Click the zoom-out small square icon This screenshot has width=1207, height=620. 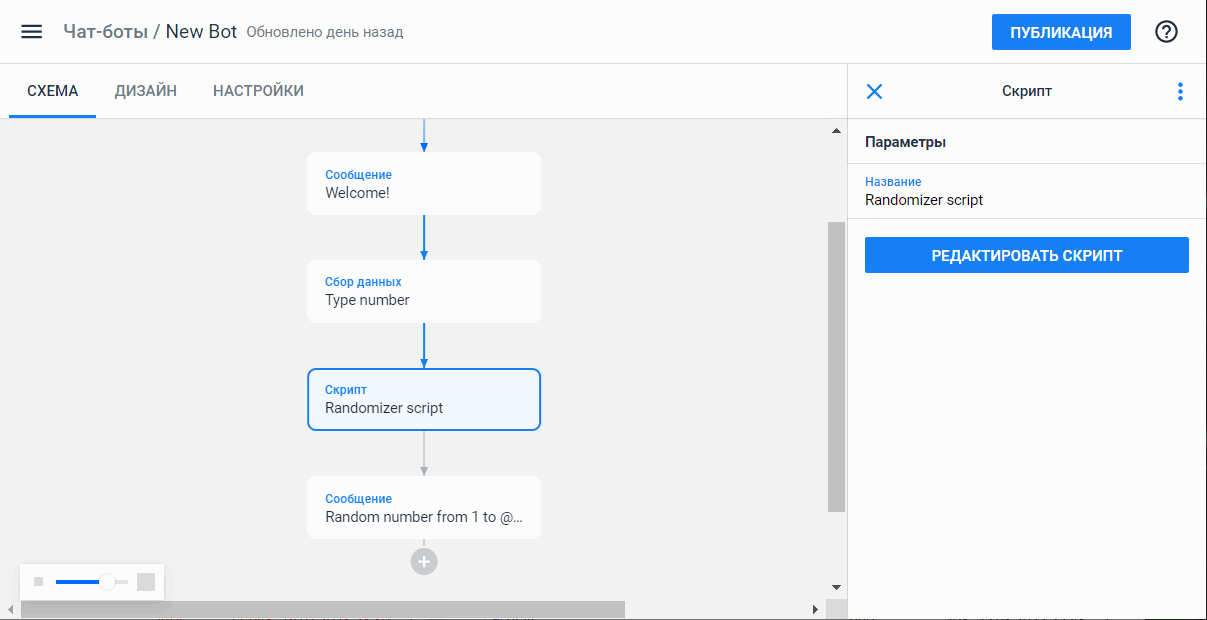[x=39, y=582]
